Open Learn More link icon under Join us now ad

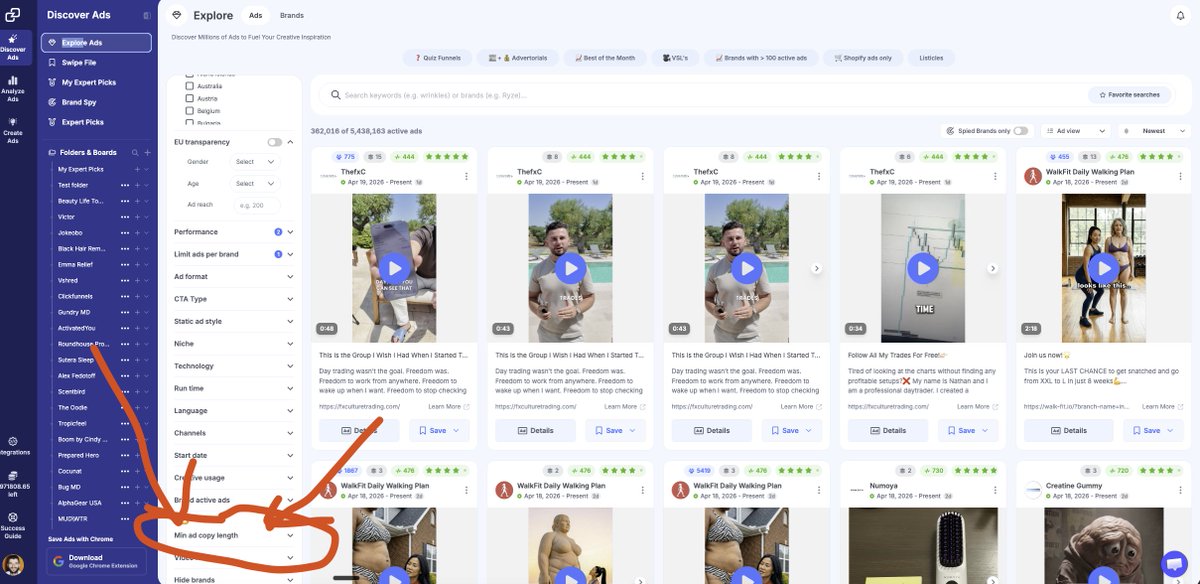(1180, 407)
